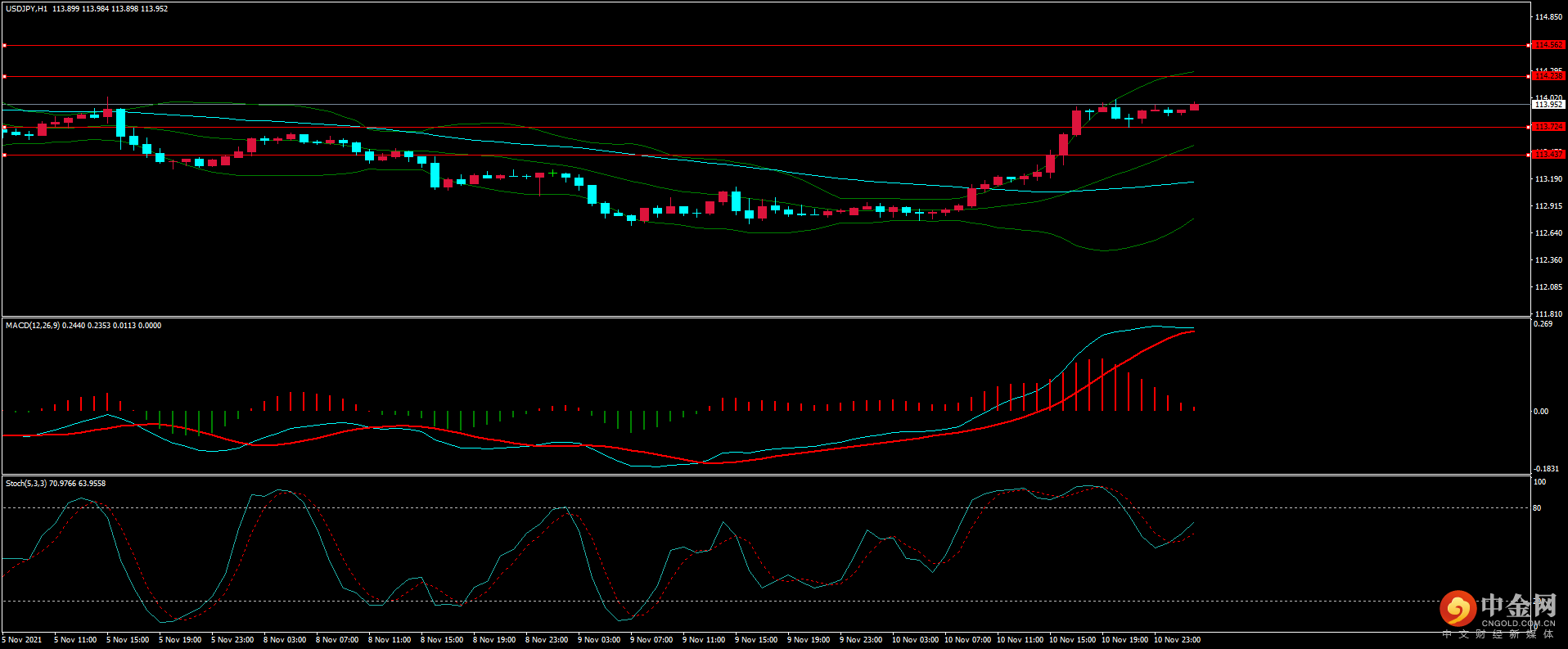The image size is (1568, 649).
Task: Click the 8 Nov 11:00 time label
Action: pyautogui.click(x=390, y=640)
